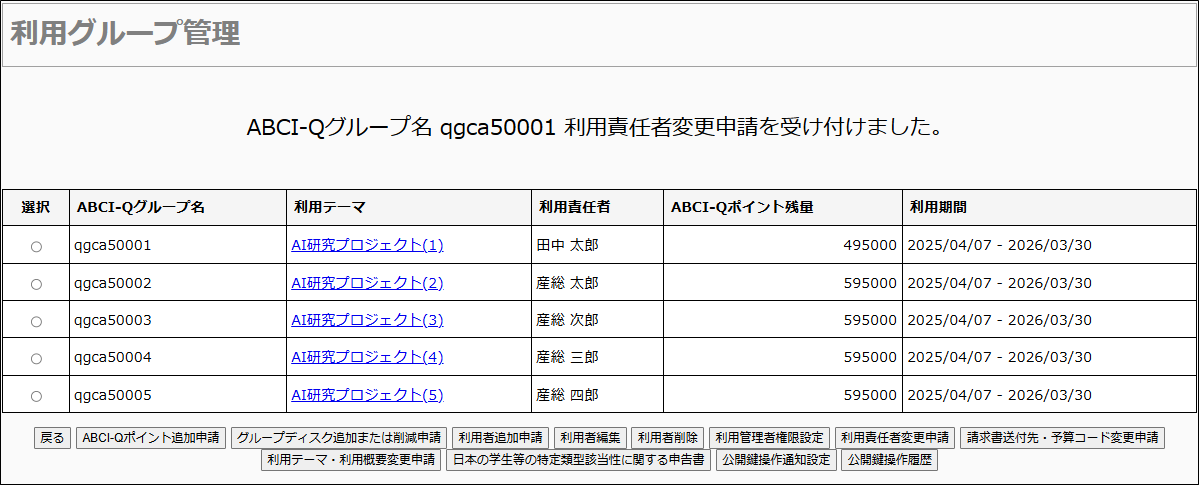The image size is (1199, 485).
Task: Click the 戻る button
Action: coord(52,438)
